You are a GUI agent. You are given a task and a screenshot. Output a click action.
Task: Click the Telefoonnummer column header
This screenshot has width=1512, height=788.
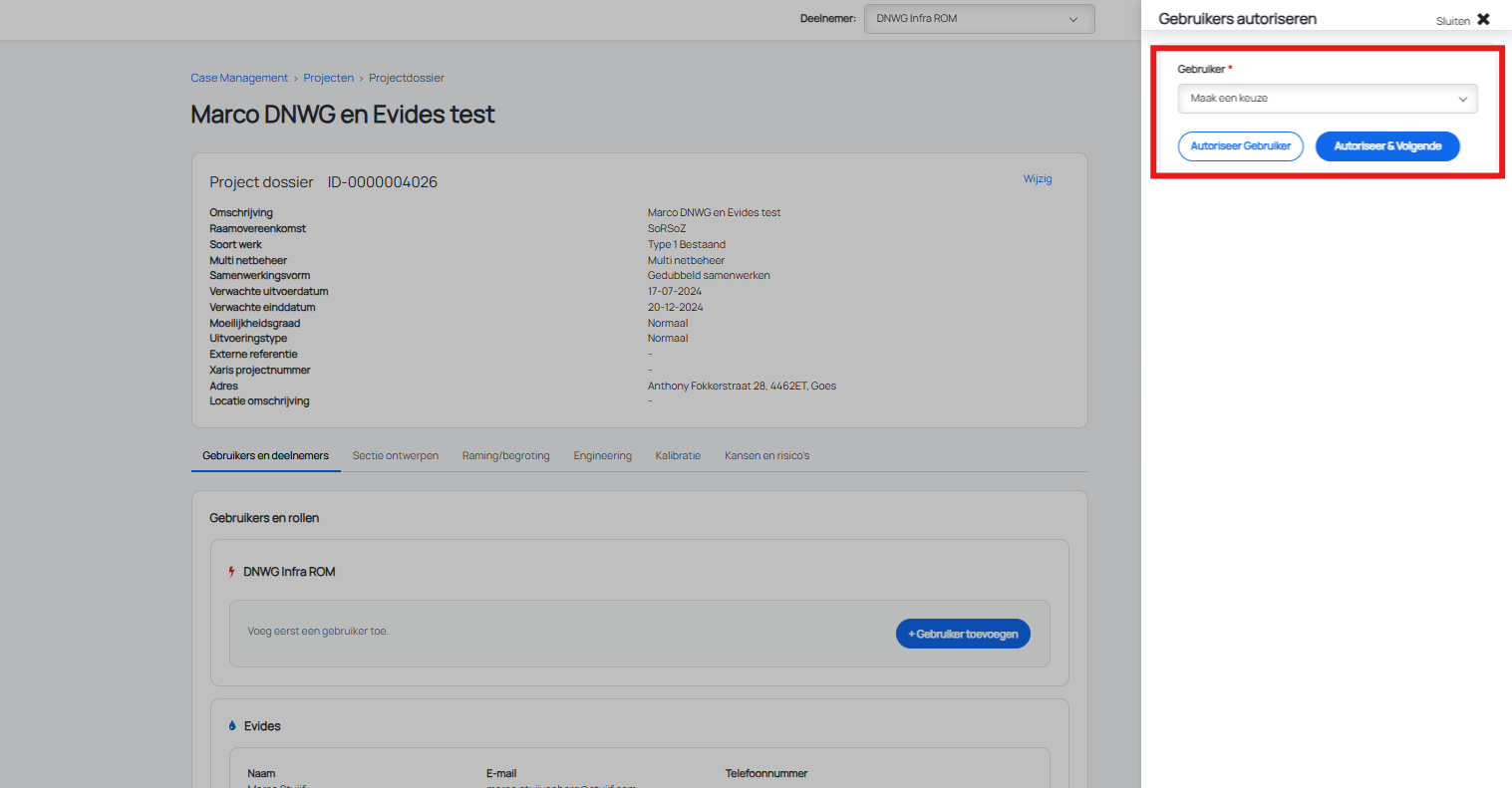[x=766, y=774]
